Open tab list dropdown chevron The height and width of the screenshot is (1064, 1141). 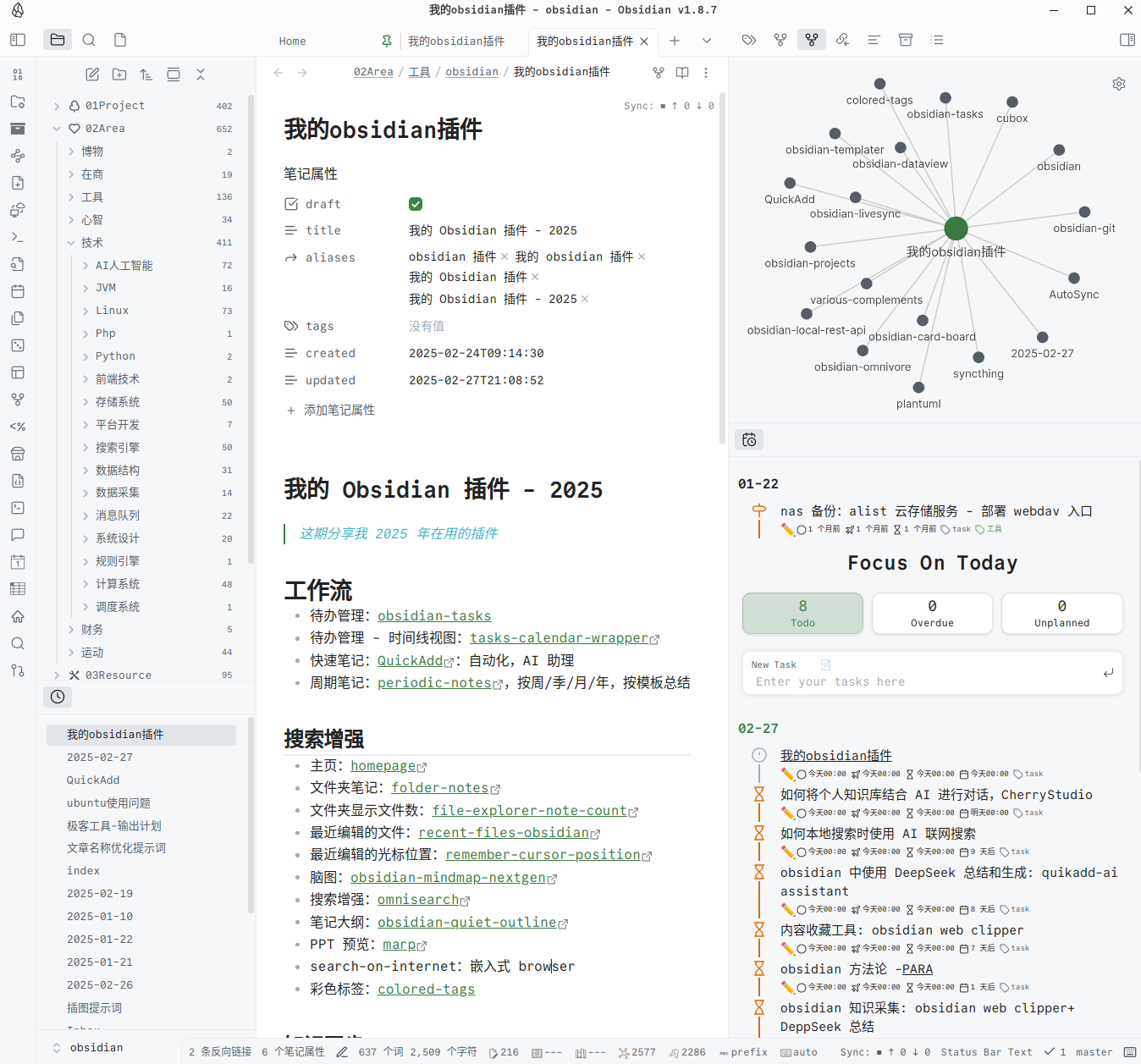point(707,41)
